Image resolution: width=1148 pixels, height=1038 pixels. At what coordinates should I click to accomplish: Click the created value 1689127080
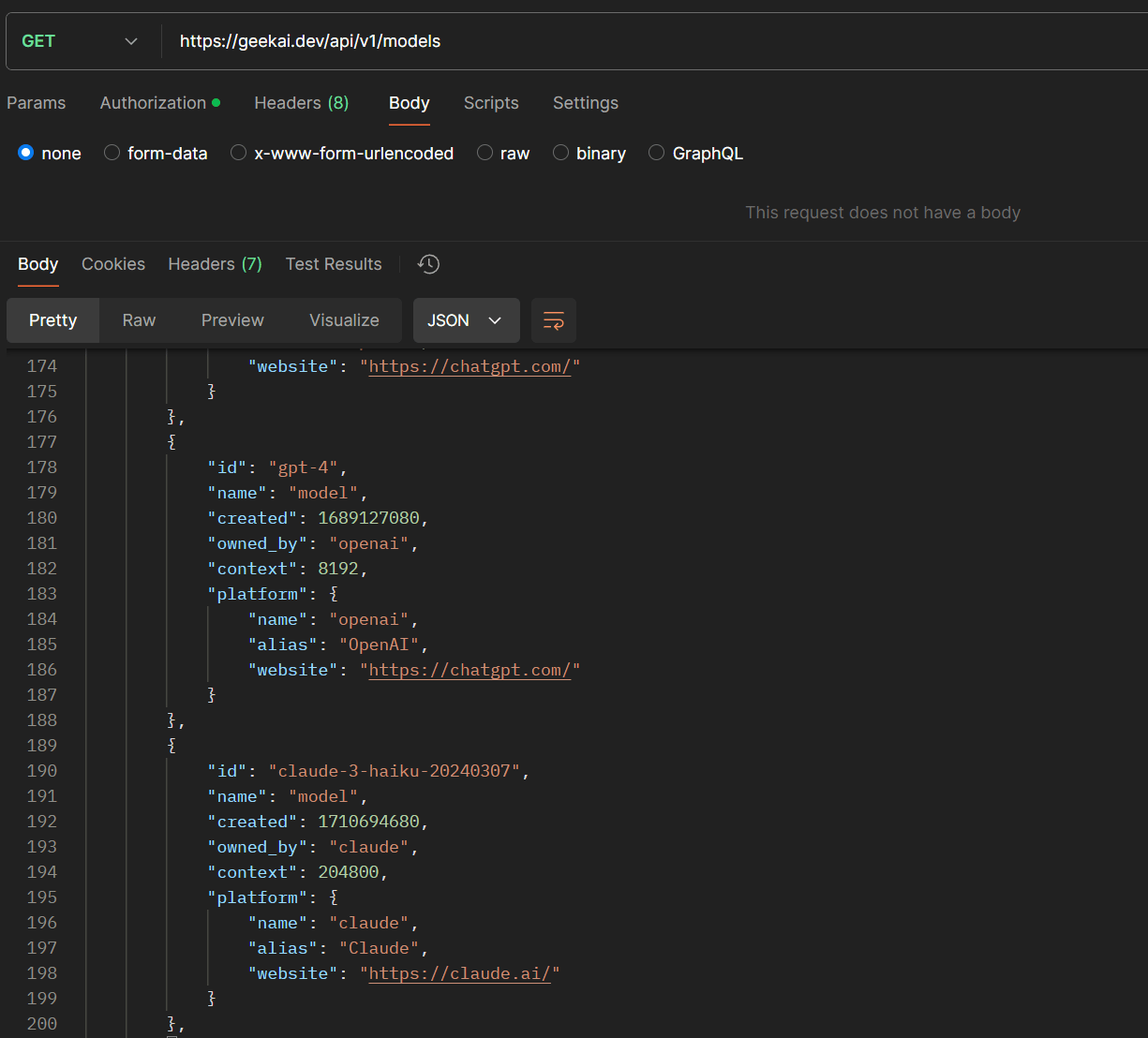(x=369, y=518)
